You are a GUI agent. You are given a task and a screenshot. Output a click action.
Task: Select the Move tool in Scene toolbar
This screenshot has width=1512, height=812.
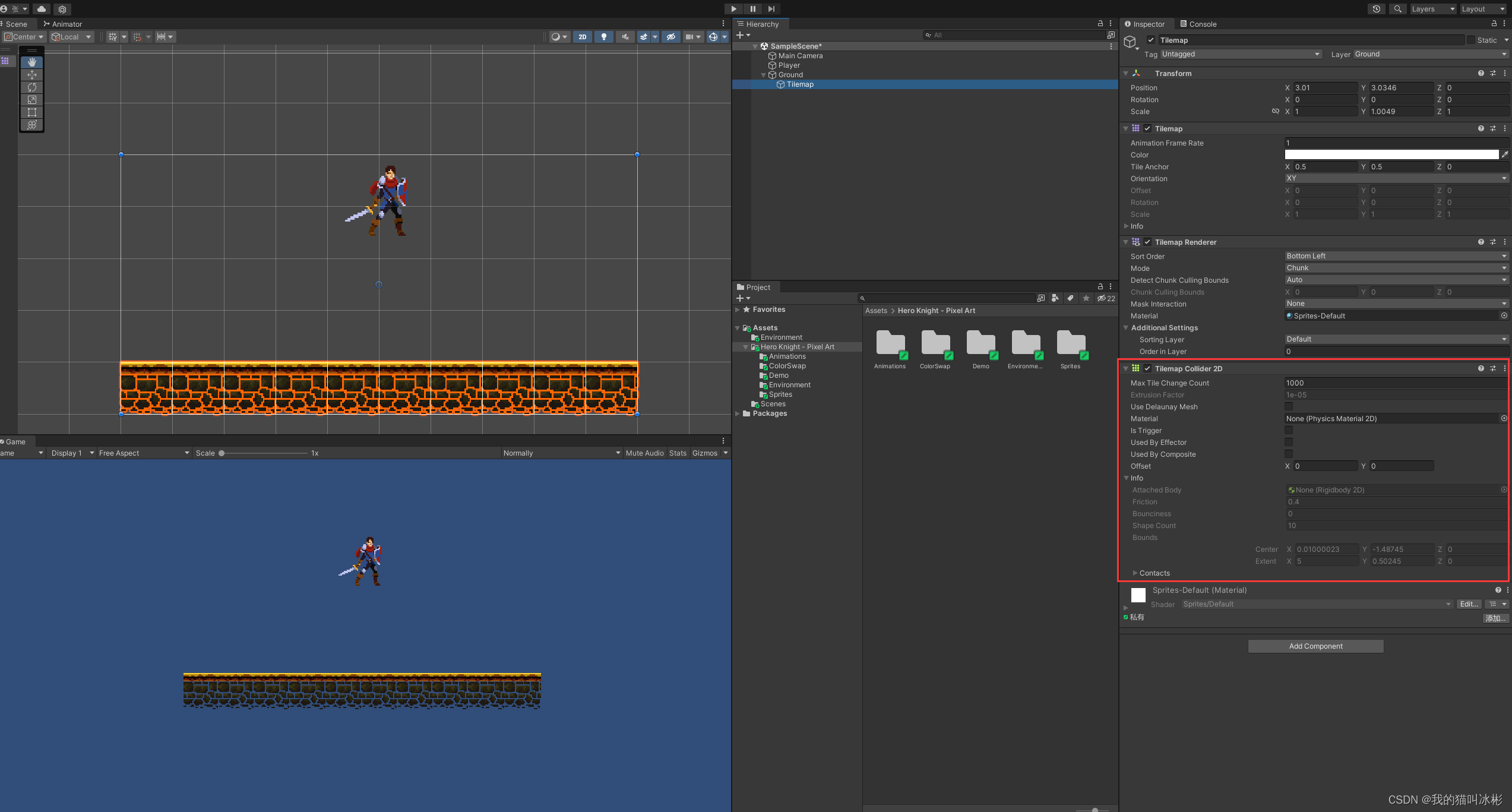tap(32, 74)
